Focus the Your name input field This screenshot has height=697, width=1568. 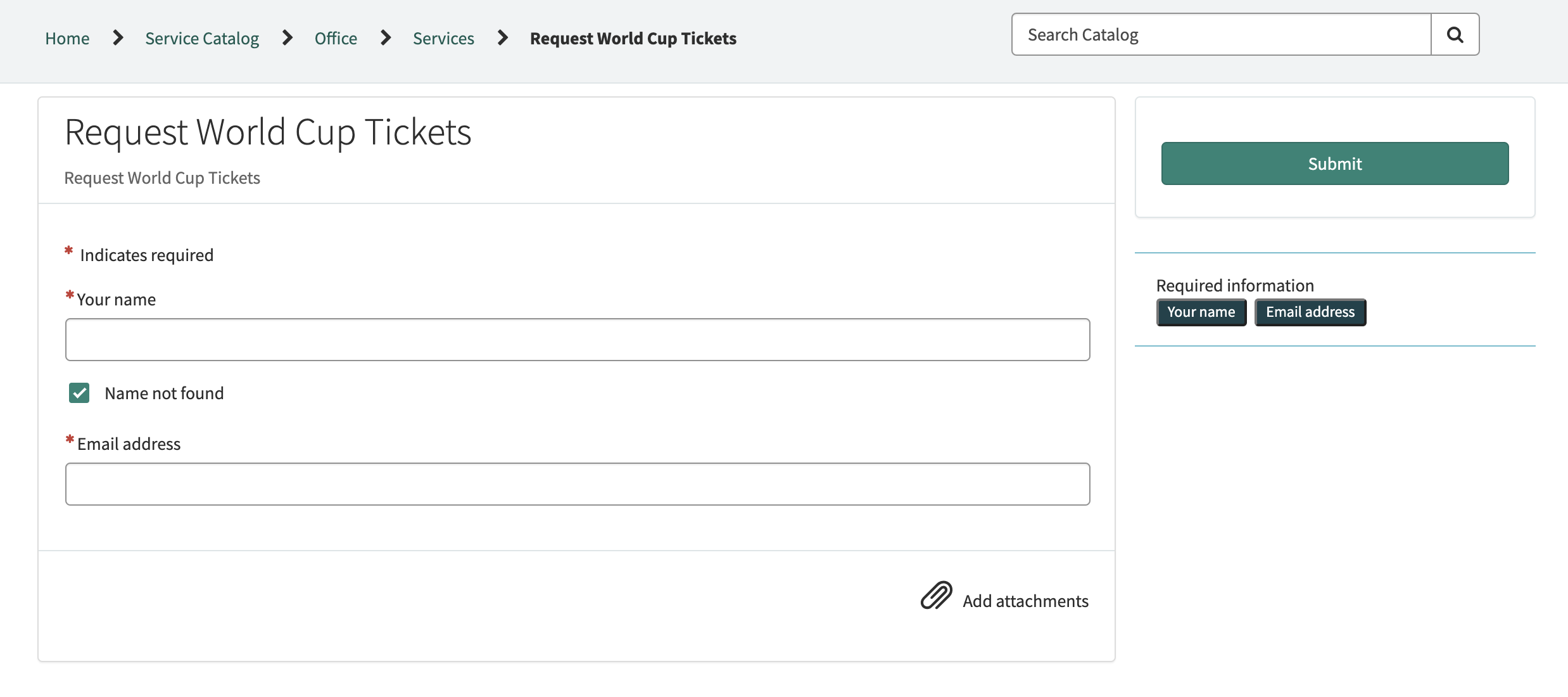577,340
